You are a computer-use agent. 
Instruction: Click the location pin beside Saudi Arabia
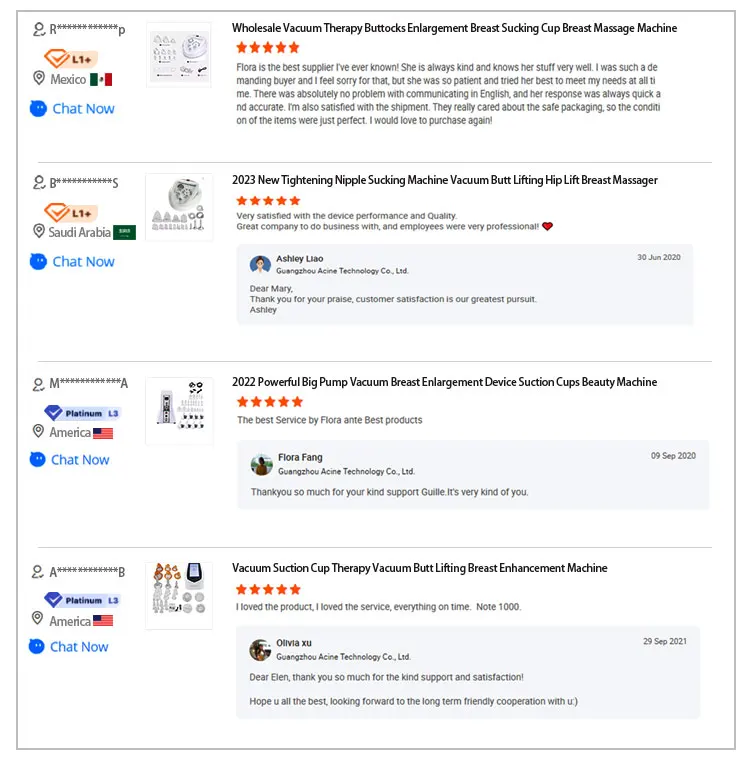[38, 231]
